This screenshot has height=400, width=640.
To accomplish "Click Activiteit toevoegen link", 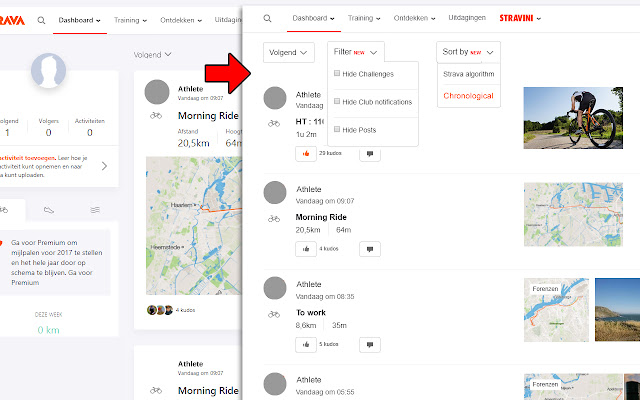I will coord(28,158).
